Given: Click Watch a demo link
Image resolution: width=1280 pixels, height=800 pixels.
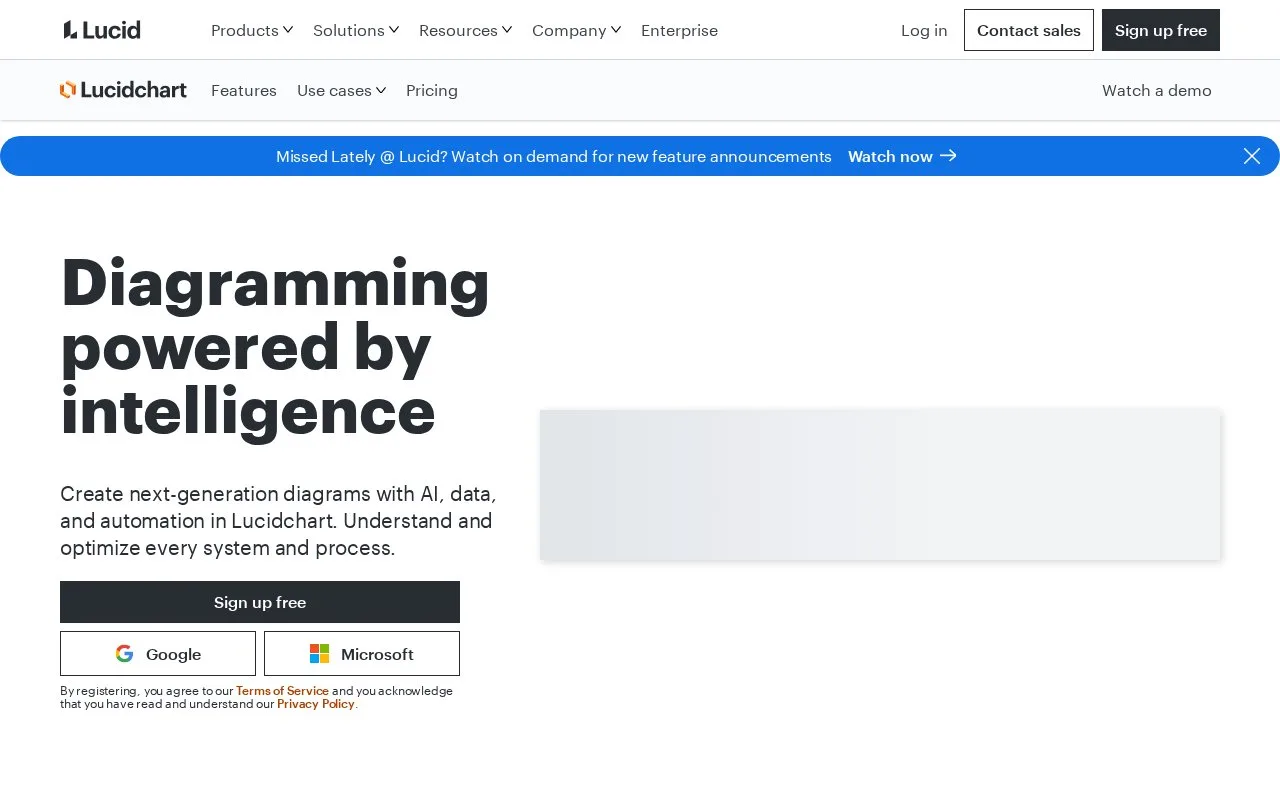Looking at the screenshot, I should [1157, 90].
